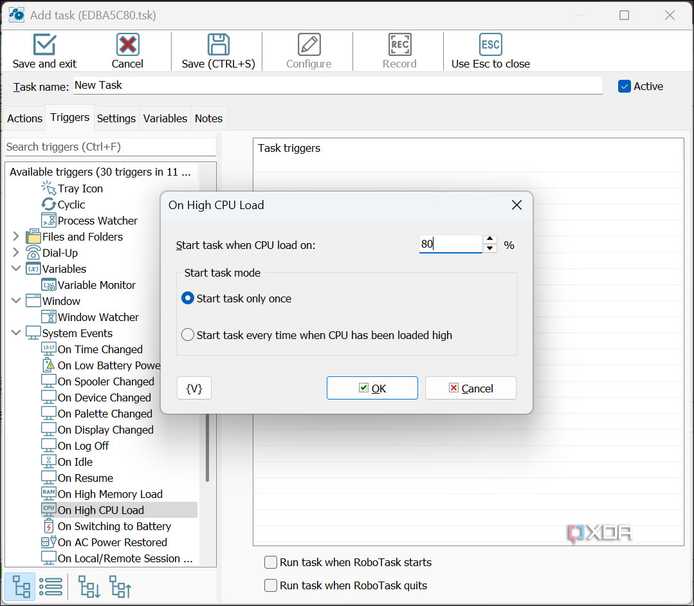Screen dimensions: 694x606
Task: Select the On Spooler Changed trigger
Action: [98, 382]
